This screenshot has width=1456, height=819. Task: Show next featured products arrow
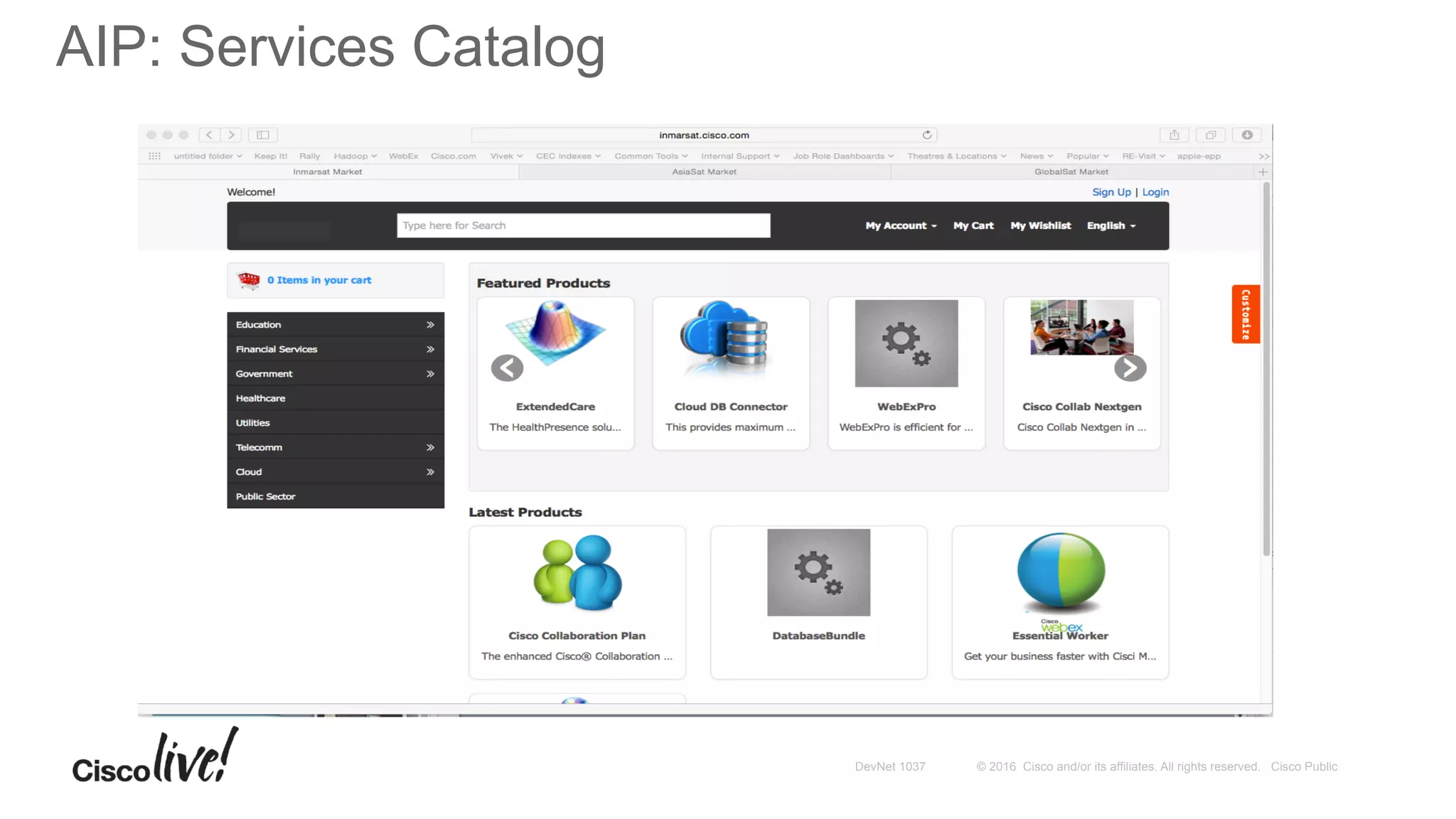coord(1130,368)
